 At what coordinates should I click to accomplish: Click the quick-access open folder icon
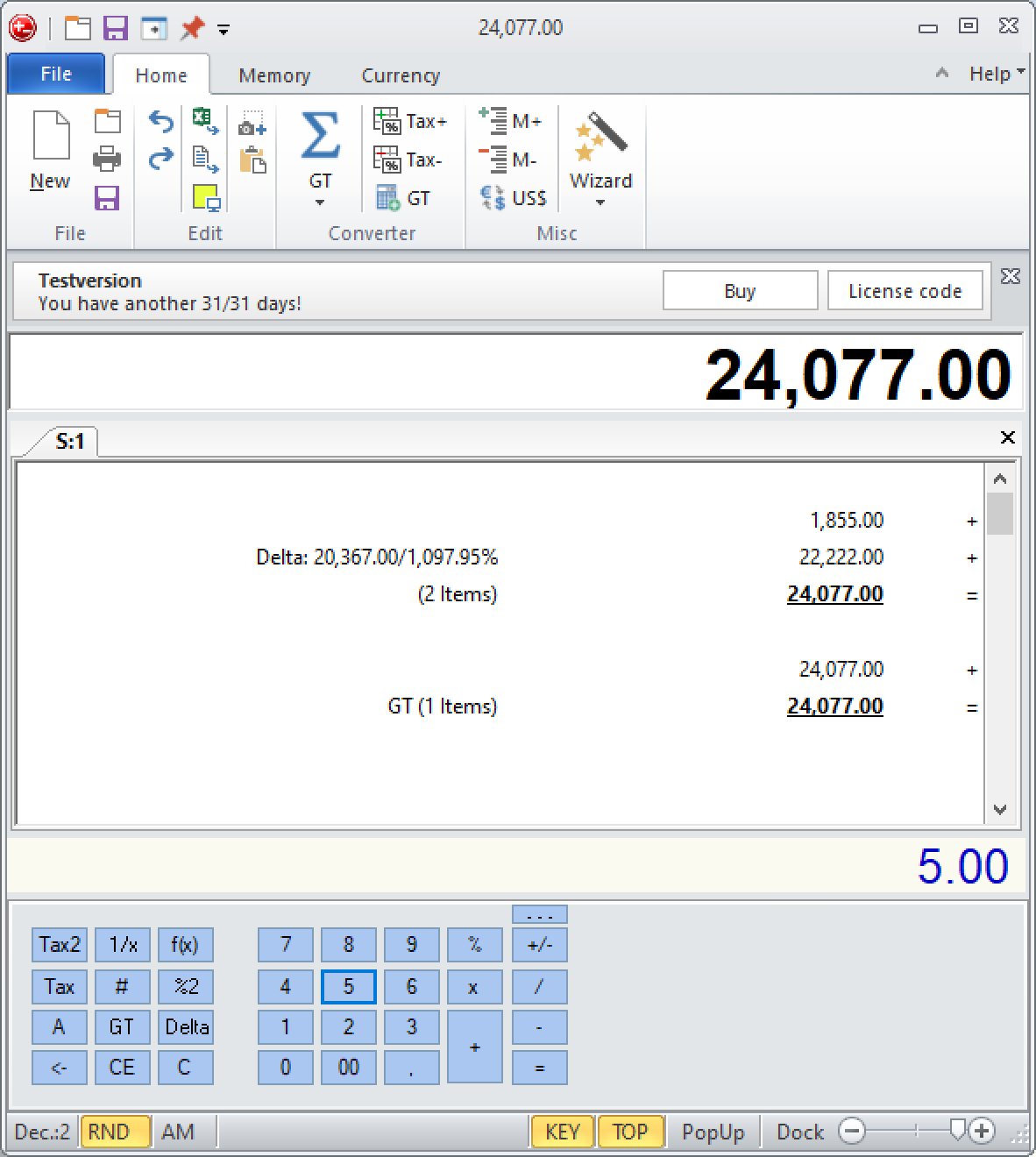[78, 28]
